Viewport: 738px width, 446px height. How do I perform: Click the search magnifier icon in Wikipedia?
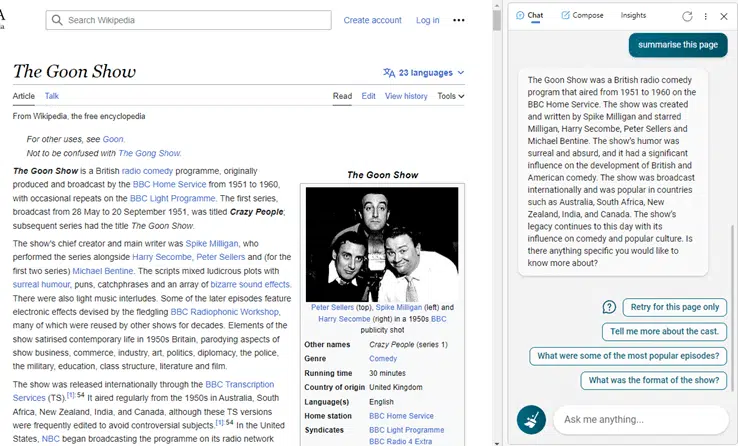[57, 20]
